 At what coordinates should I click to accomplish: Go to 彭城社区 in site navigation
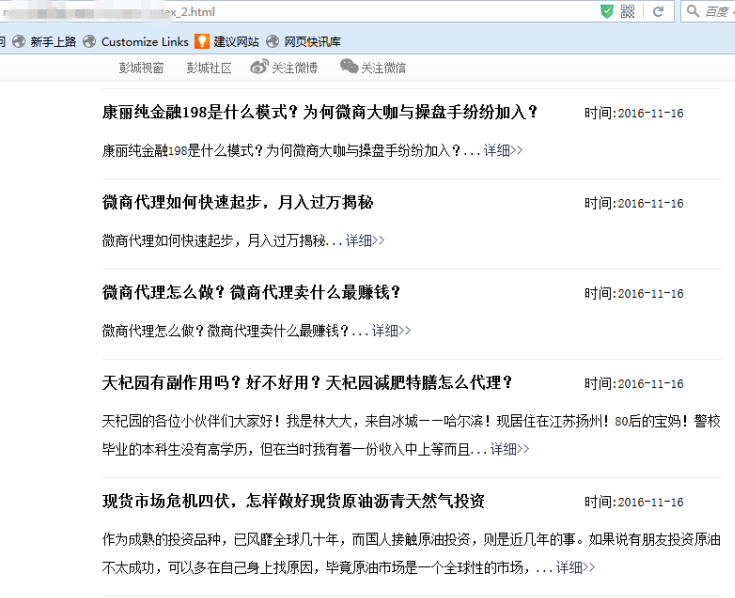click(x=209, y=68)
